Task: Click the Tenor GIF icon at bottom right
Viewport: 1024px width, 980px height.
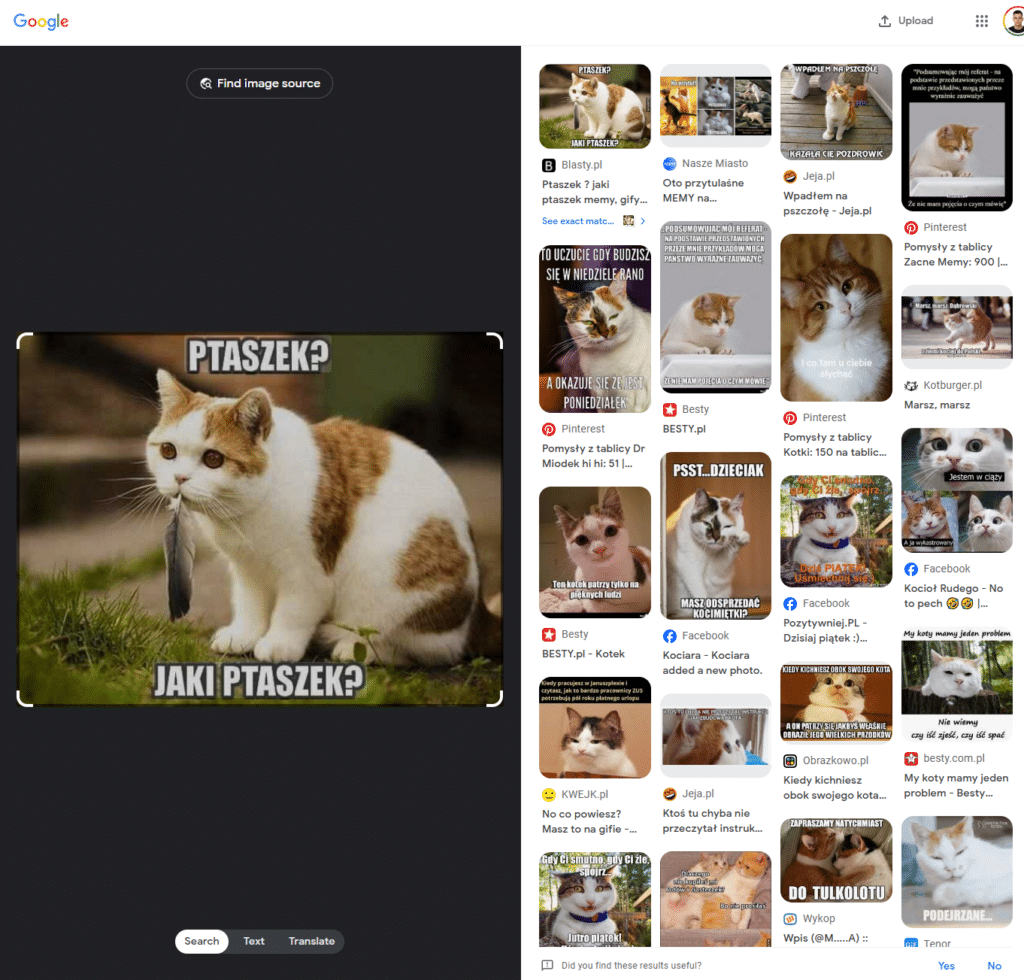Action: point(910,944)
